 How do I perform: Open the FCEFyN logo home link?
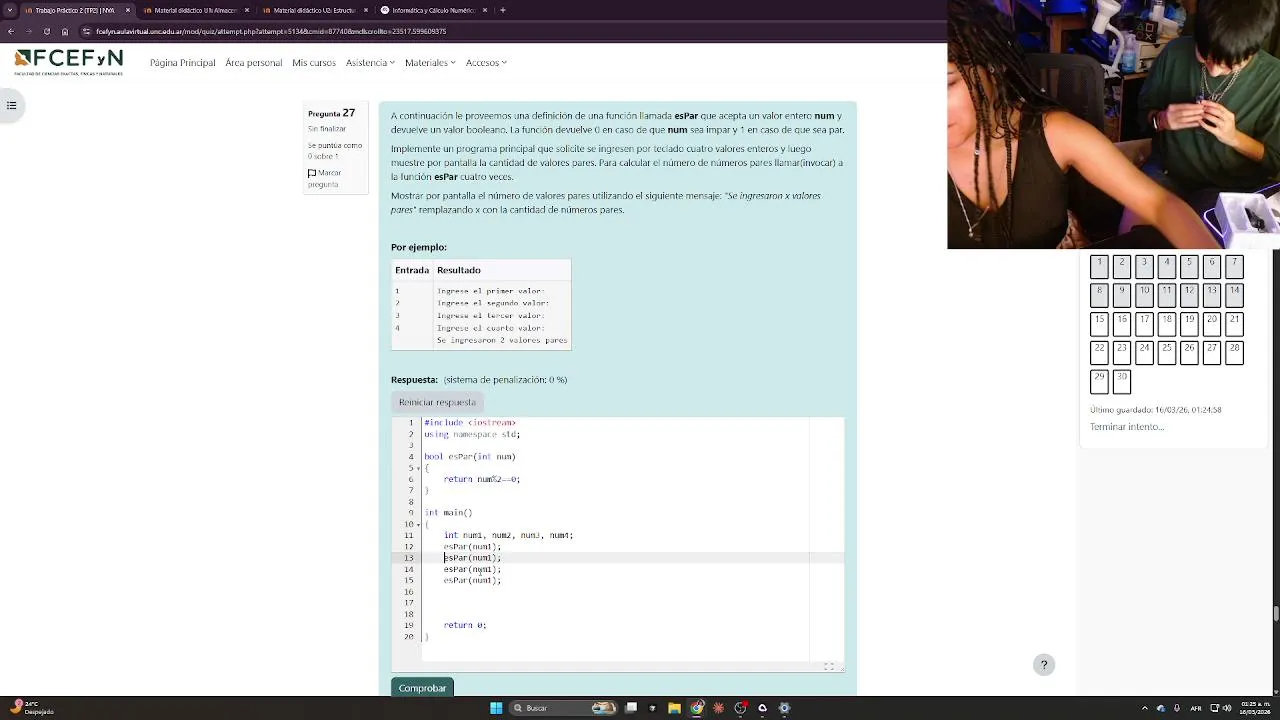coord(69,62)
